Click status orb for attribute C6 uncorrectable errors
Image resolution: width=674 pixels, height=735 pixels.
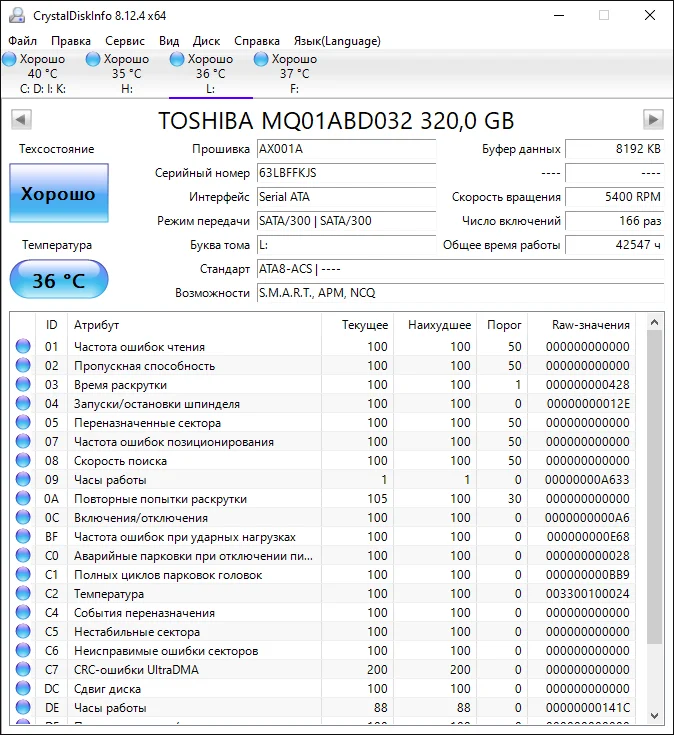click(x=23, y=650)
